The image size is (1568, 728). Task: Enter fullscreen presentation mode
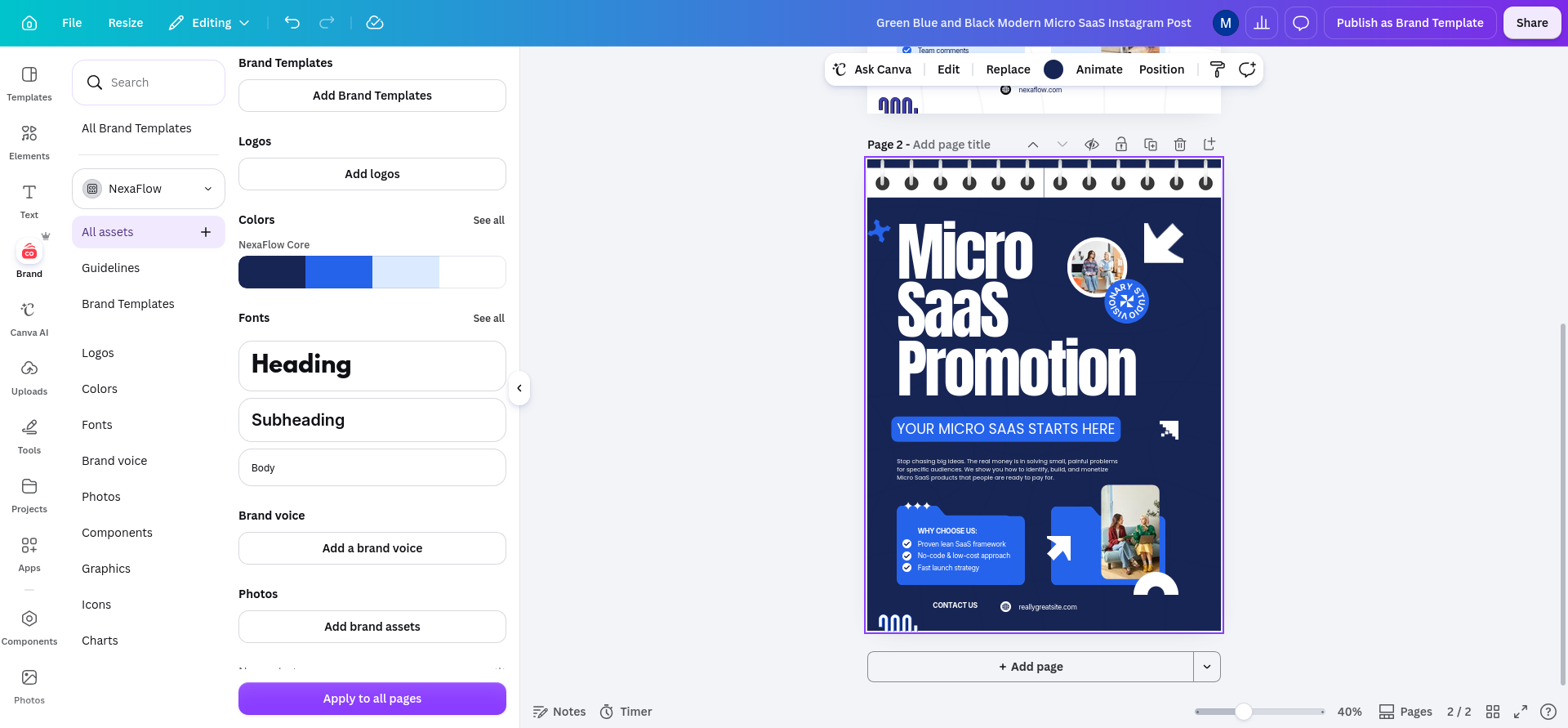click(1521, 712)
